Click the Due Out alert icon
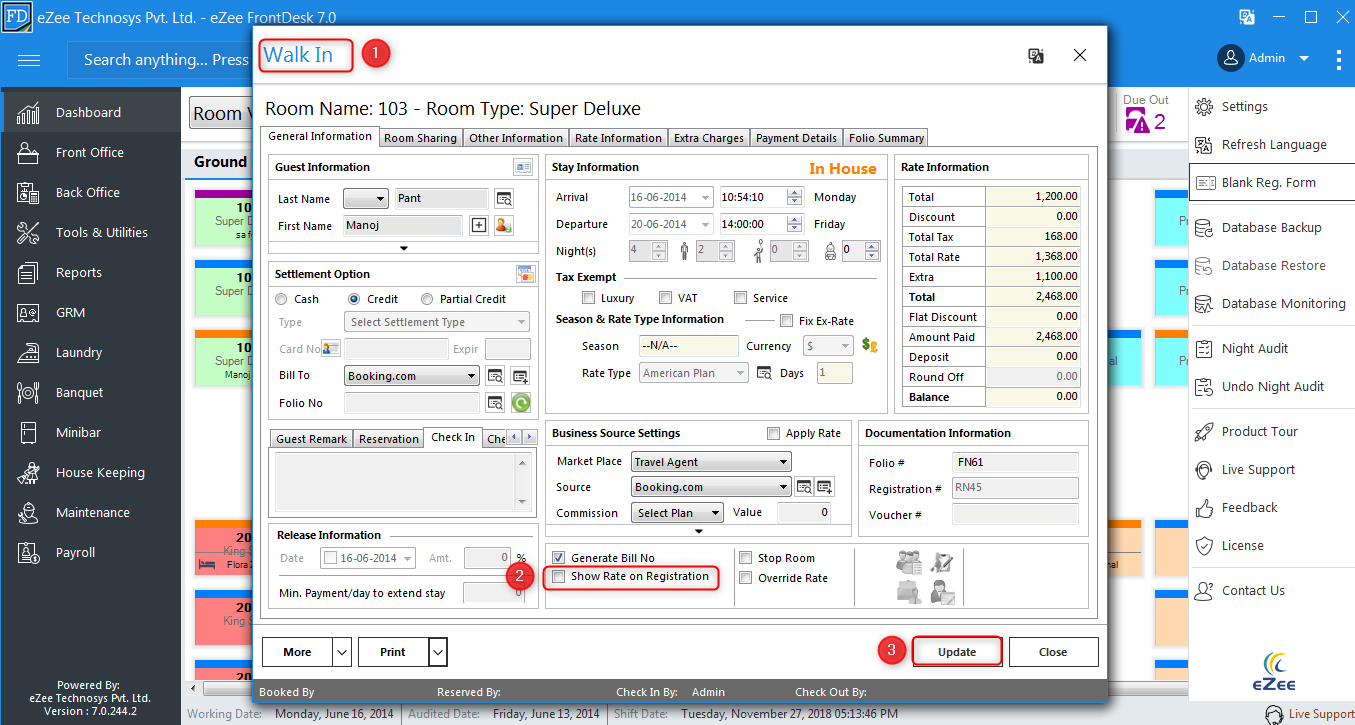This screenshot has width=1355, height=725. 1137,122
